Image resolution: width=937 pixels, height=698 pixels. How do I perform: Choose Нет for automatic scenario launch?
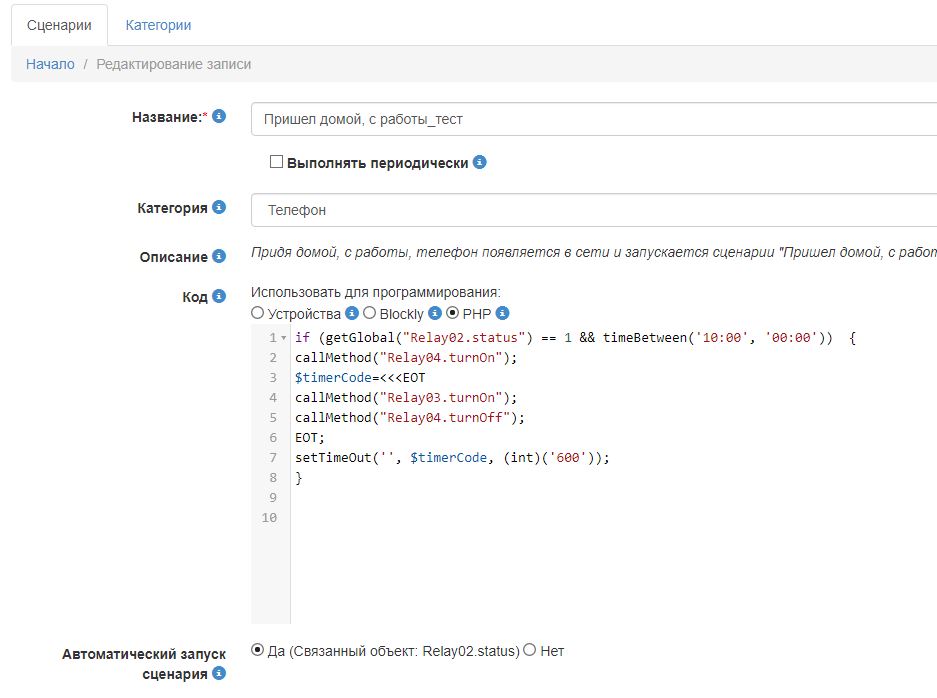530,651
